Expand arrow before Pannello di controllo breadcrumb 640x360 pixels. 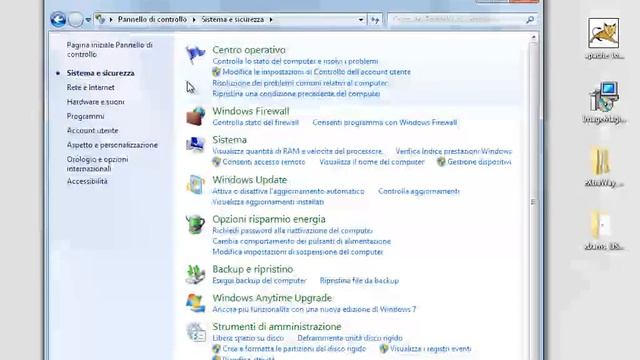tap(111, 20)
